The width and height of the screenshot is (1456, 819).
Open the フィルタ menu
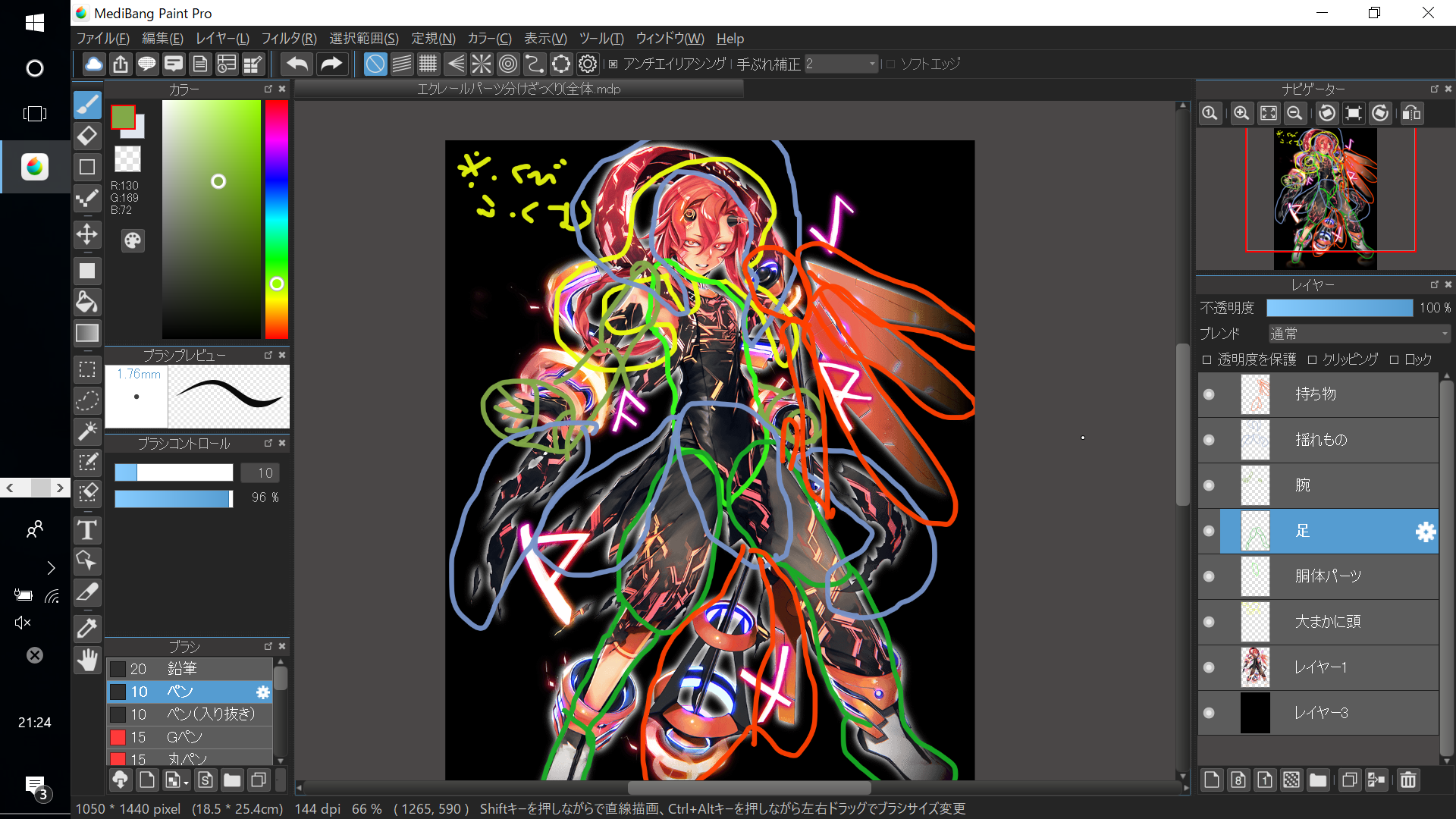(288, 39)
